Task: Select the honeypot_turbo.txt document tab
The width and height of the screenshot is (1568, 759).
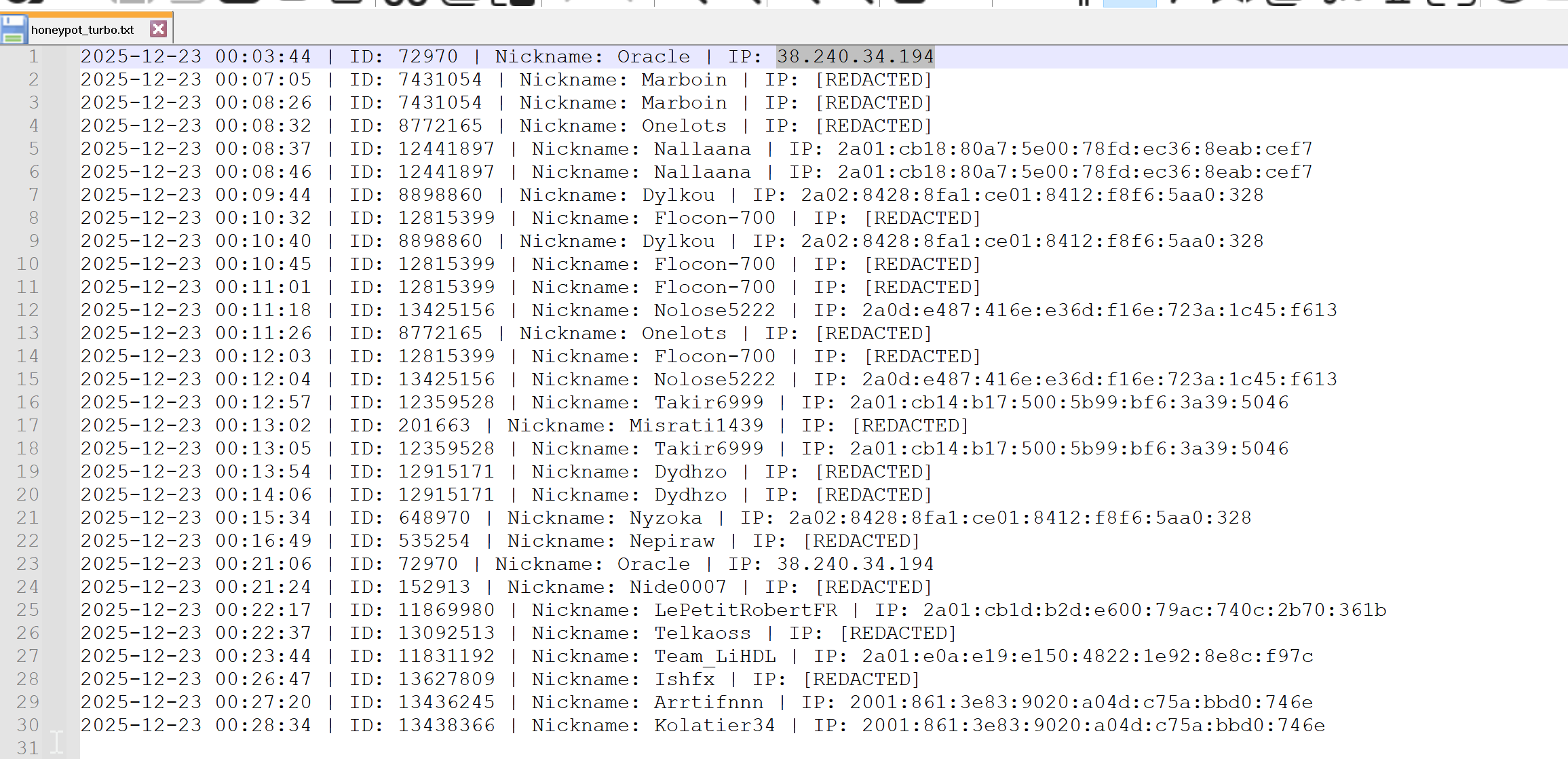Action: (82, 30)
